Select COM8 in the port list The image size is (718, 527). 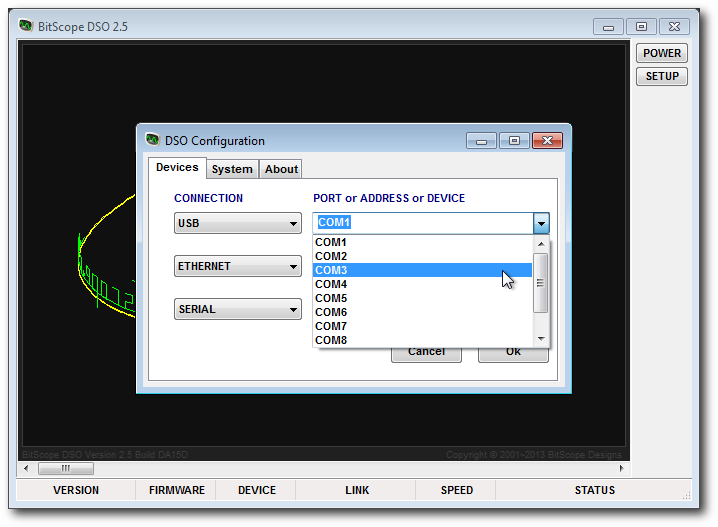pyautogui.click(x=423, y=340)
